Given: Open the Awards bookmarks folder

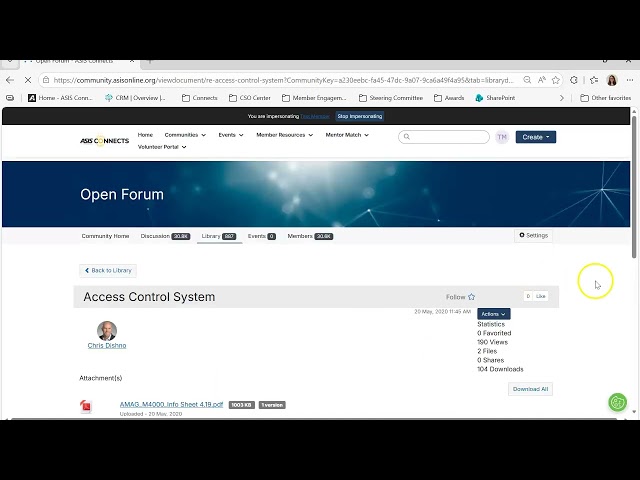Looking at the screenshot, I should pos(449,98).
